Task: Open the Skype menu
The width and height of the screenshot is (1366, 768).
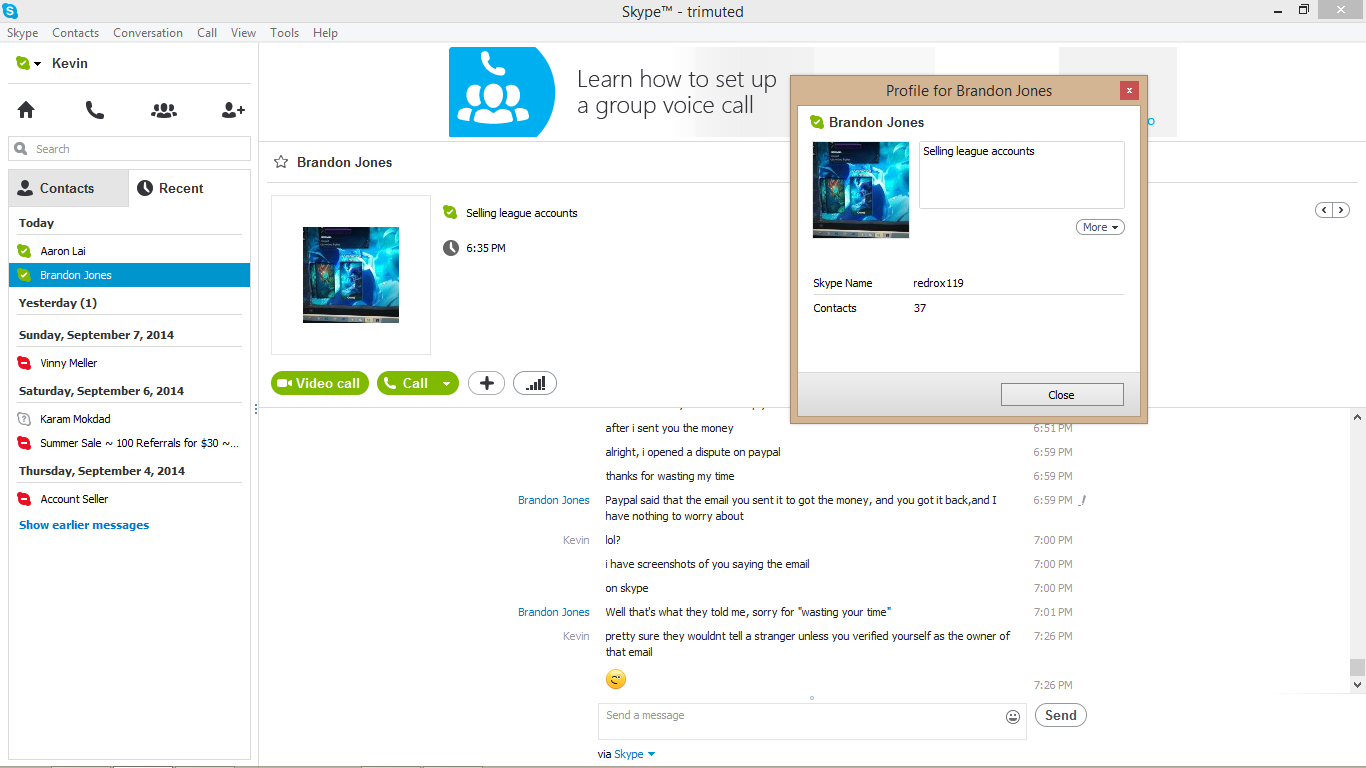Action: pyautogui.click(x=23, y=33)
